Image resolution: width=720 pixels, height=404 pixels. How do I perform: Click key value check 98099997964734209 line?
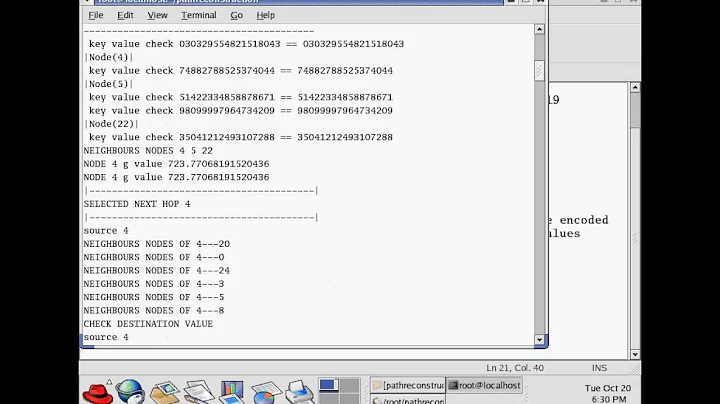[x=241, y=111]
